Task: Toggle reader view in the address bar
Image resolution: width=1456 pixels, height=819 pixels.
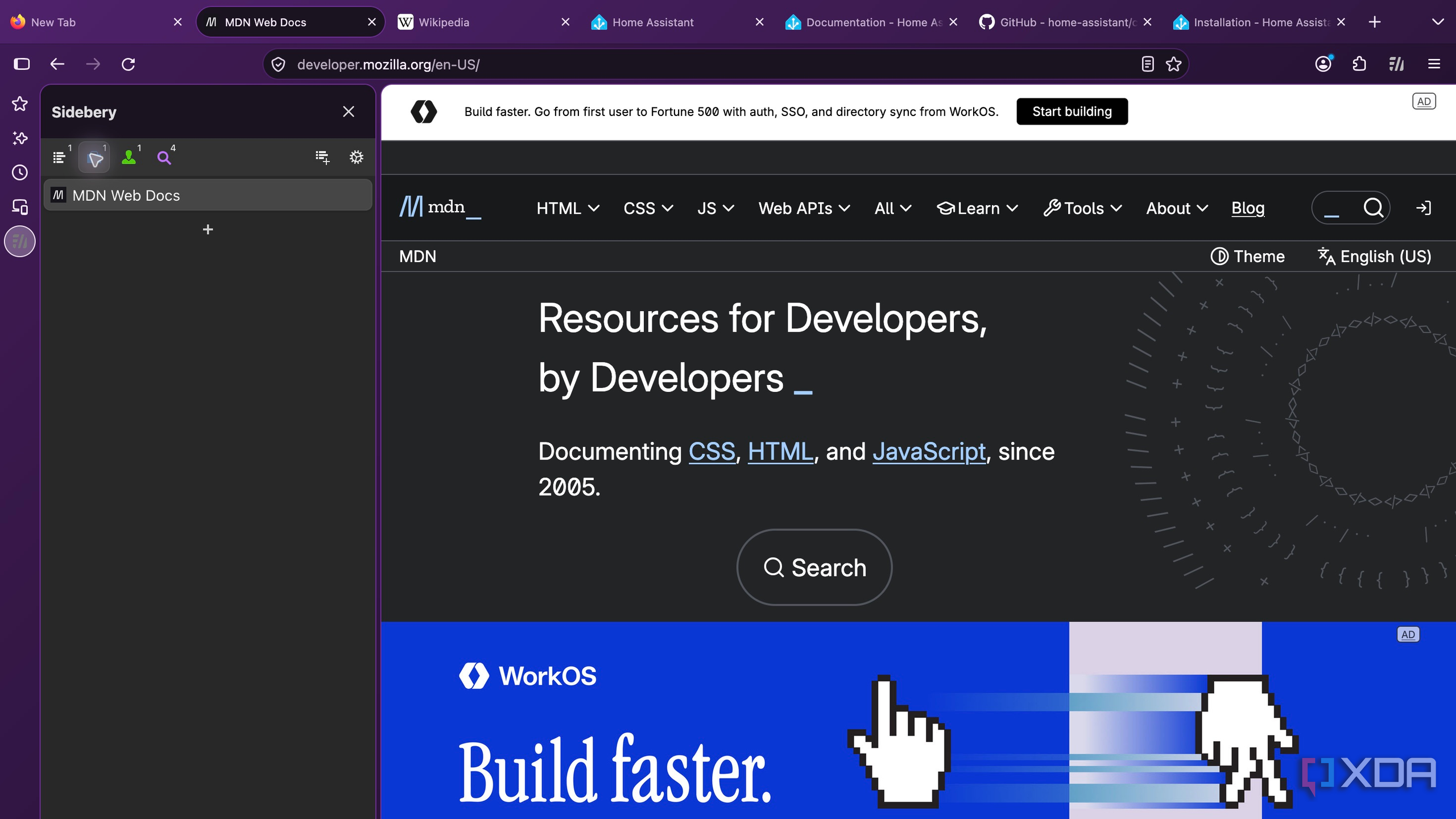Action: click(x=1147, y=64)
